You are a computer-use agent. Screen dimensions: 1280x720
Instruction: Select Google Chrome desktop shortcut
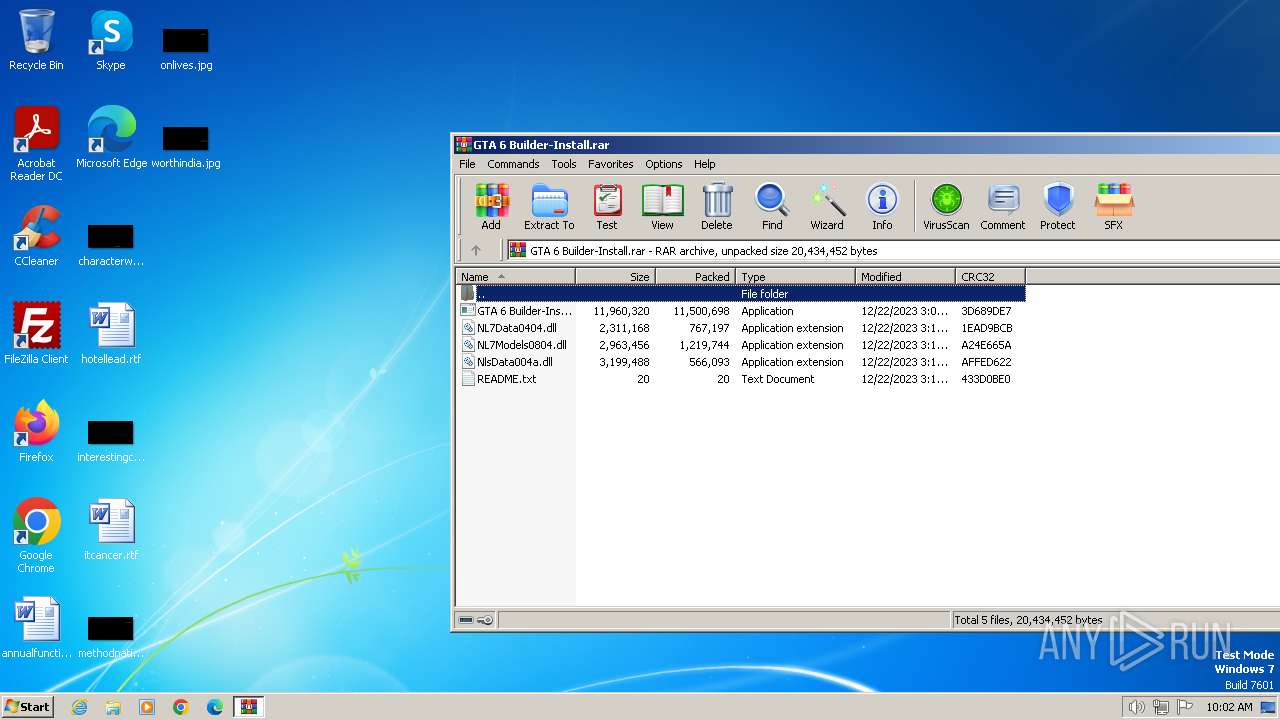[x=36, y=536]
